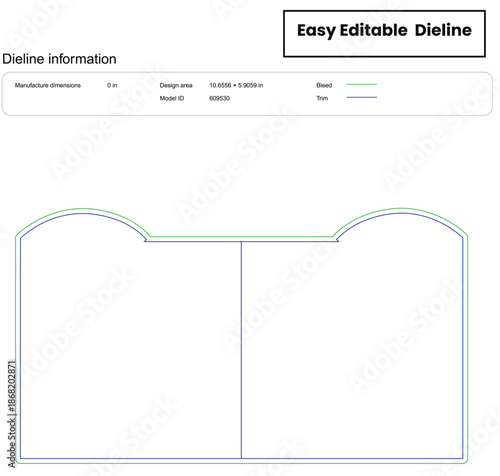
Task: Pick the green Bleed line sample
Action: coord(362,84)
